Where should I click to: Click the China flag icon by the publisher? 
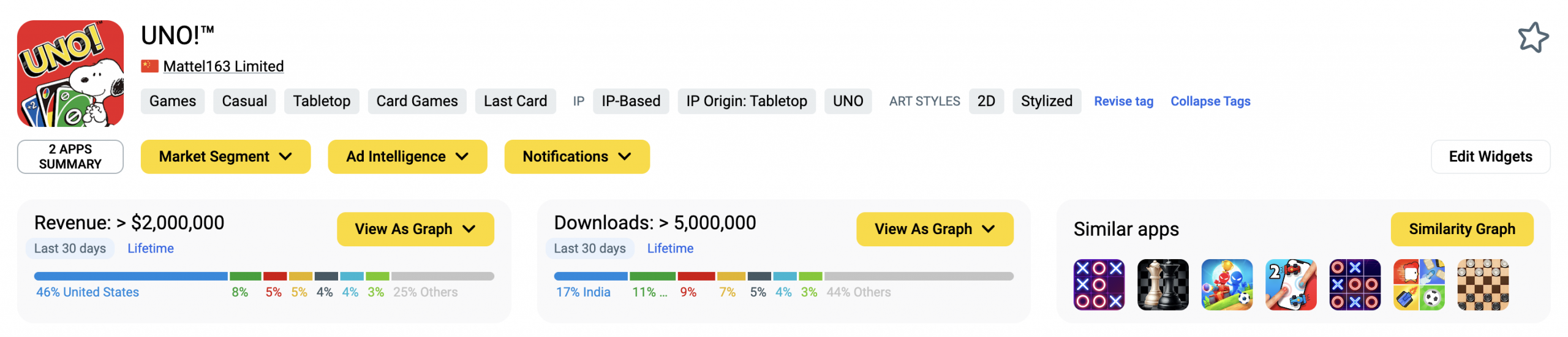pos(150,66)
